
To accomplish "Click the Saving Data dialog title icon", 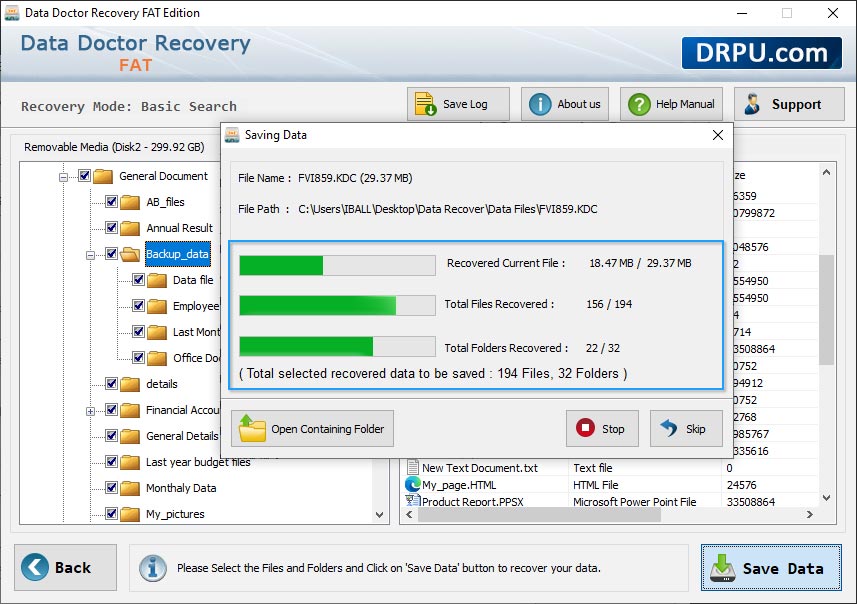I will (232, 135).
